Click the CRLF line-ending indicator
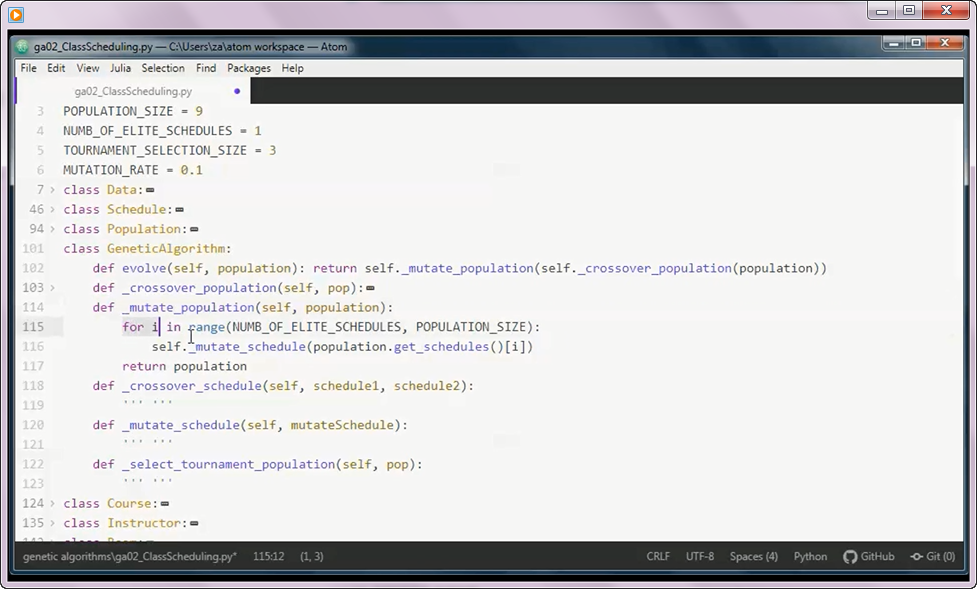Image resolution: width=977 pixels, height=589 pixels. 658,556
